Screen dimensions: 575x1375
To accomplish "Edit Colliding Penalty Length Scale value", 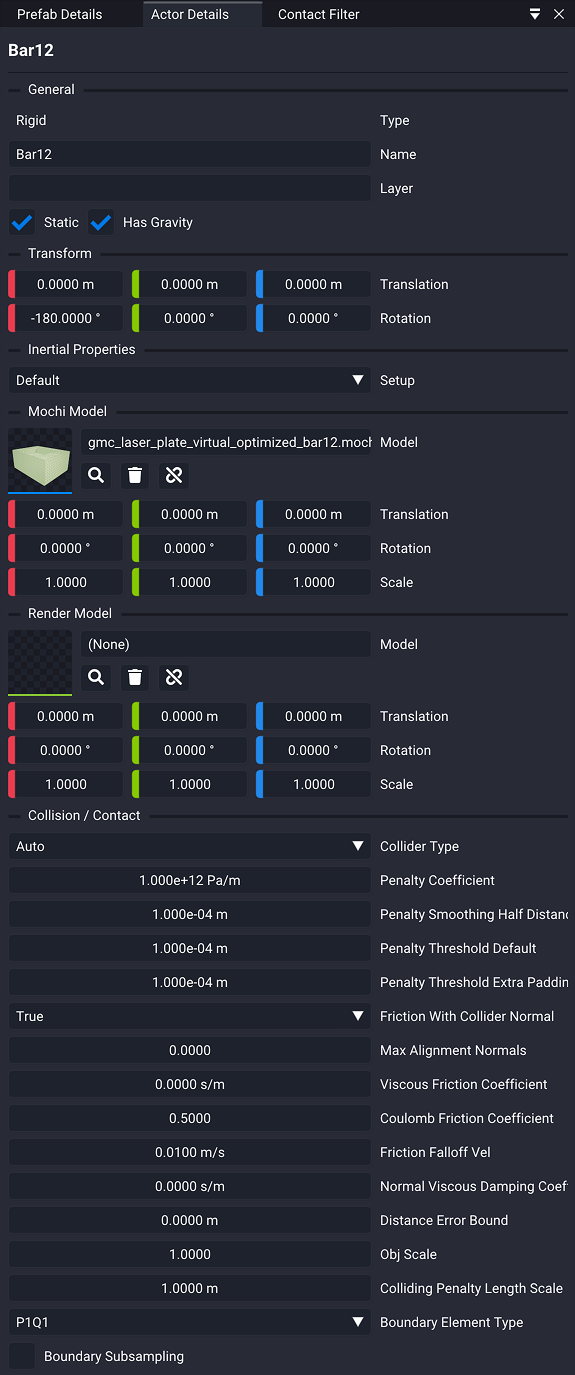I will click(x=190, y=1288).
